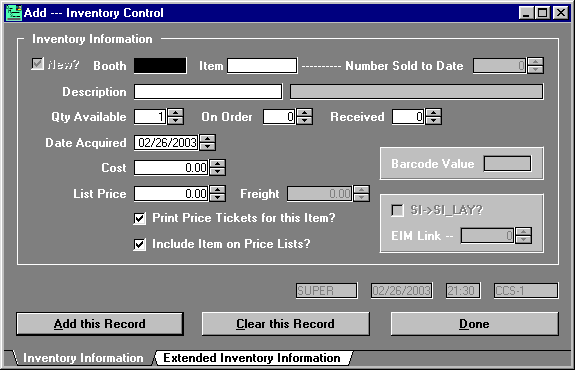Screen dimensions: 575x370
Task: Decrease Qty Available with down arrow
Action: click(x=176, y=121)
